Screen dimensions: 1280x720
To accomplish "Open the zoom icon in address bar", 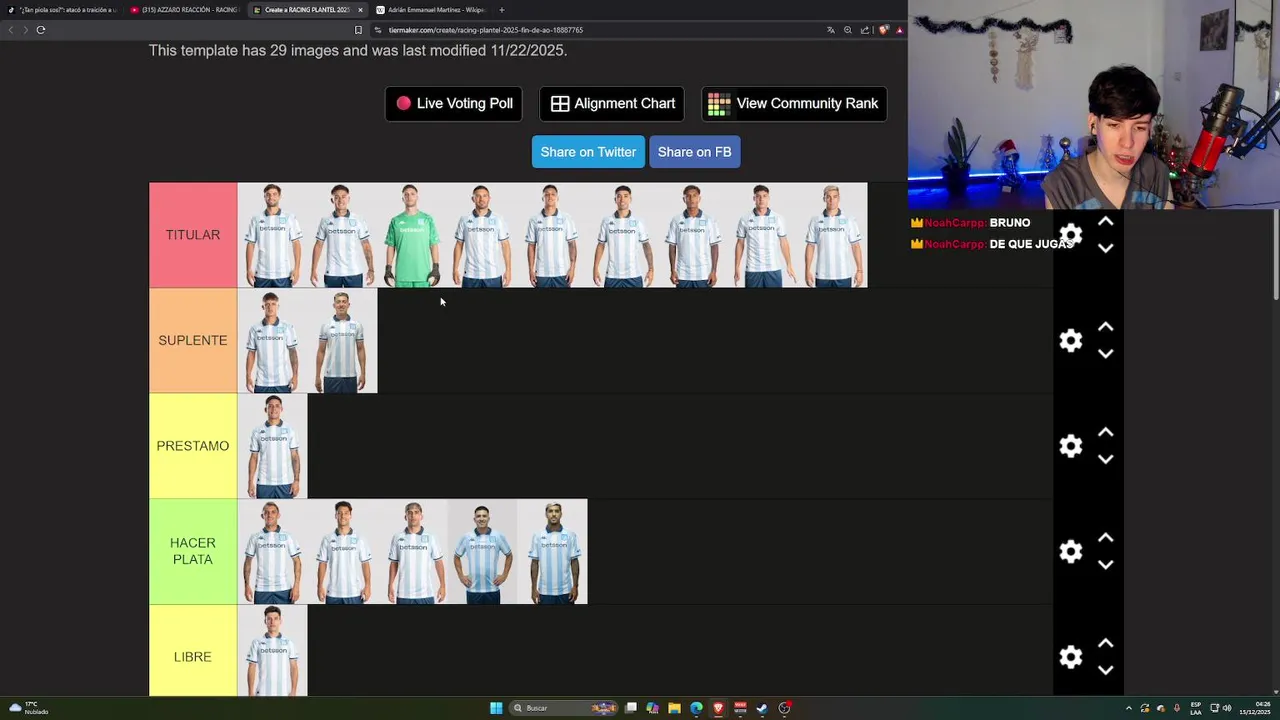I will point(848,30).
